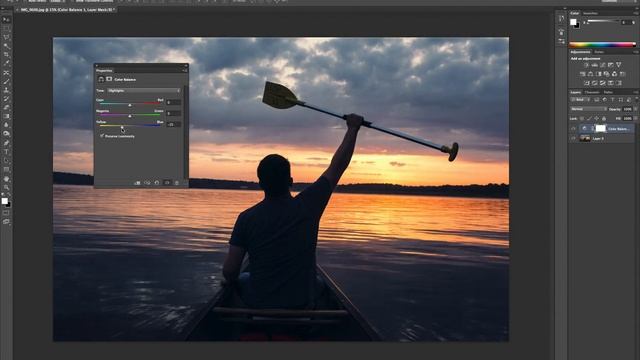Add a Levels adjustment
Viewport: 640px width, 360px height.
pos(595,65)
